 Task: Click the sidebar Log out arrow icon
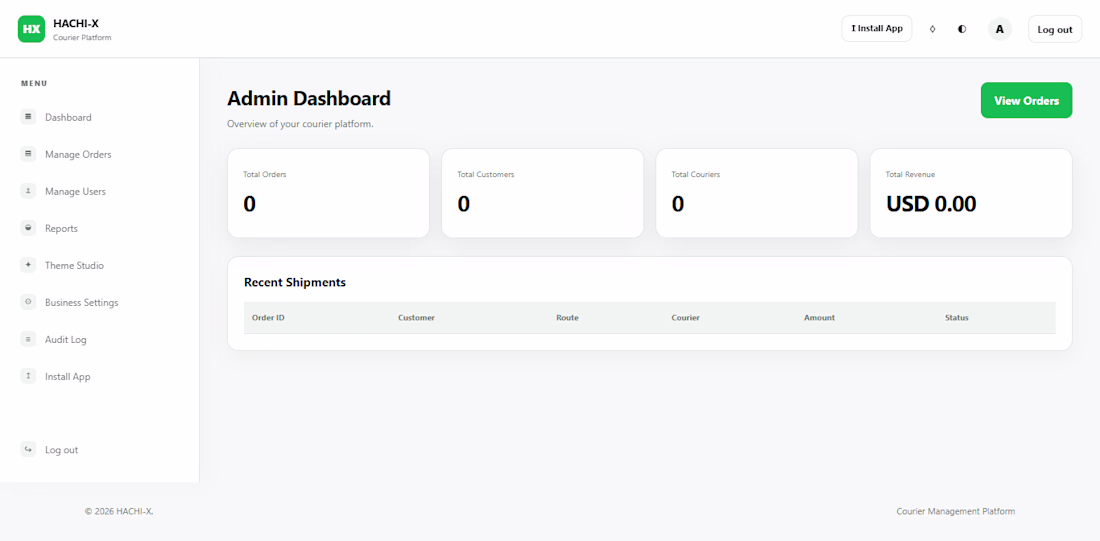28,449
